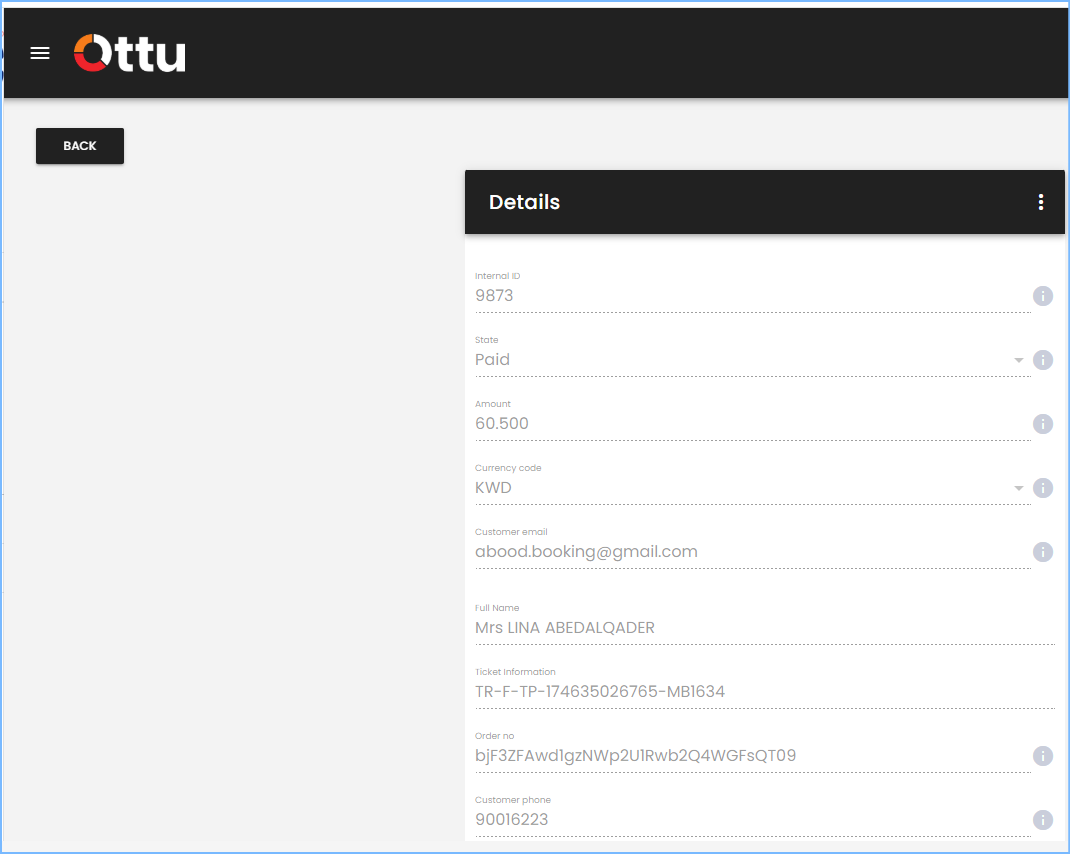Select the Order no field value
Viewport: 1070px width, 854px height.
753,756
